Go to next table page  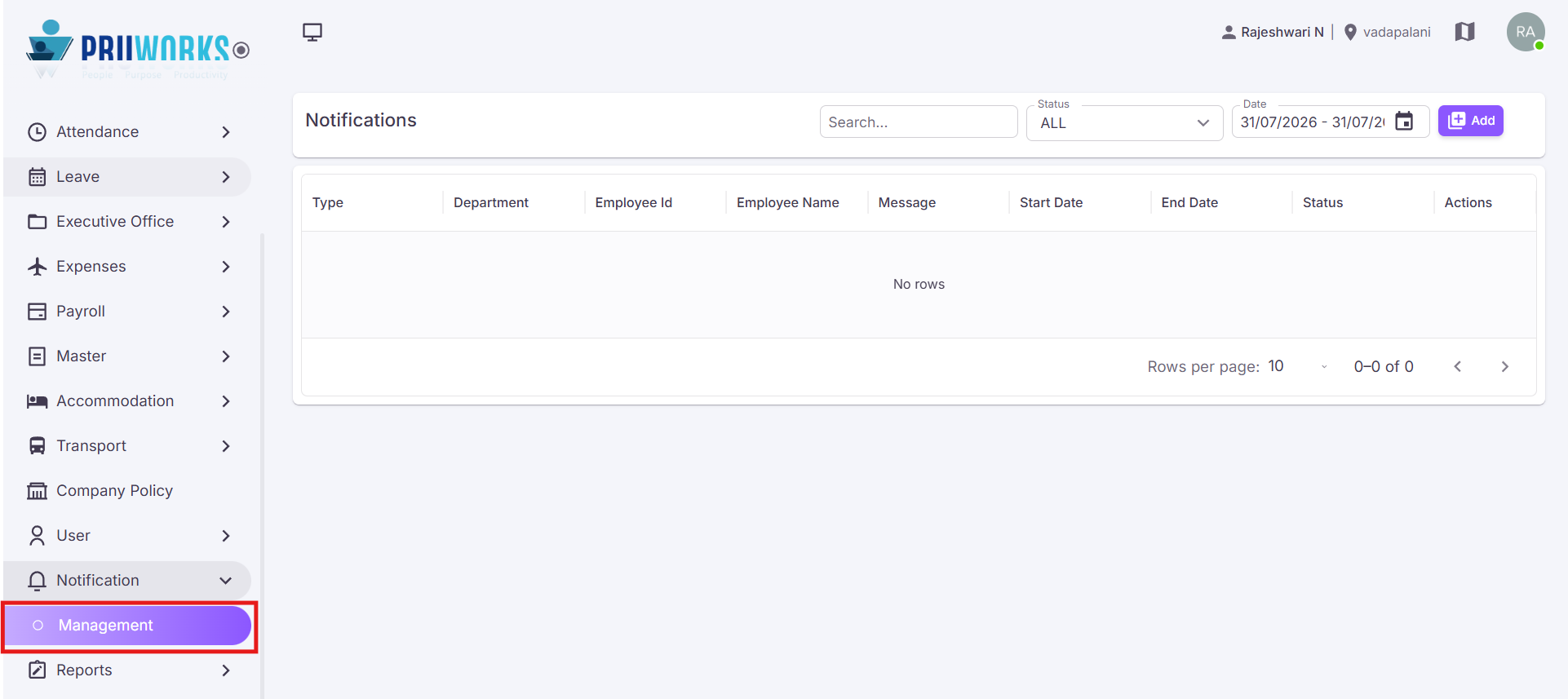click(1504, 367)
